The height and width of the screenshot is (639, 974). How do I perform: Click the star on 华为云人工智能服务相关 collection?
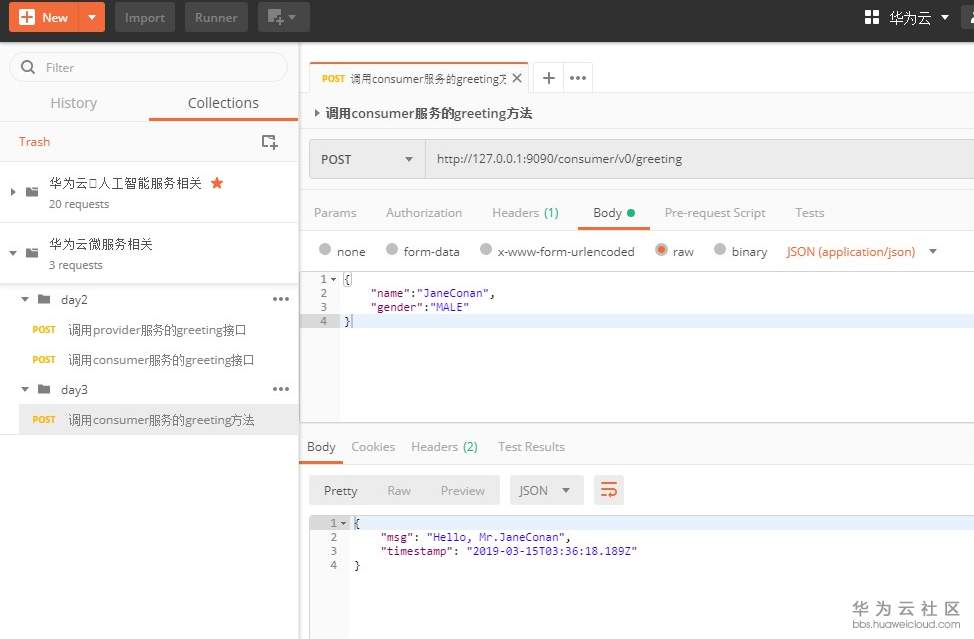217,183
